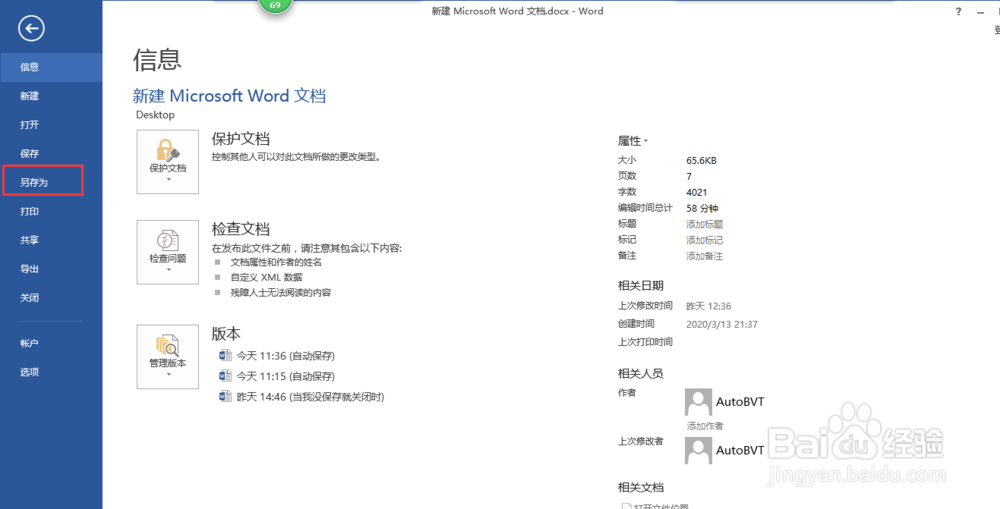Click the 65.6KB size value

coord(702,161)
